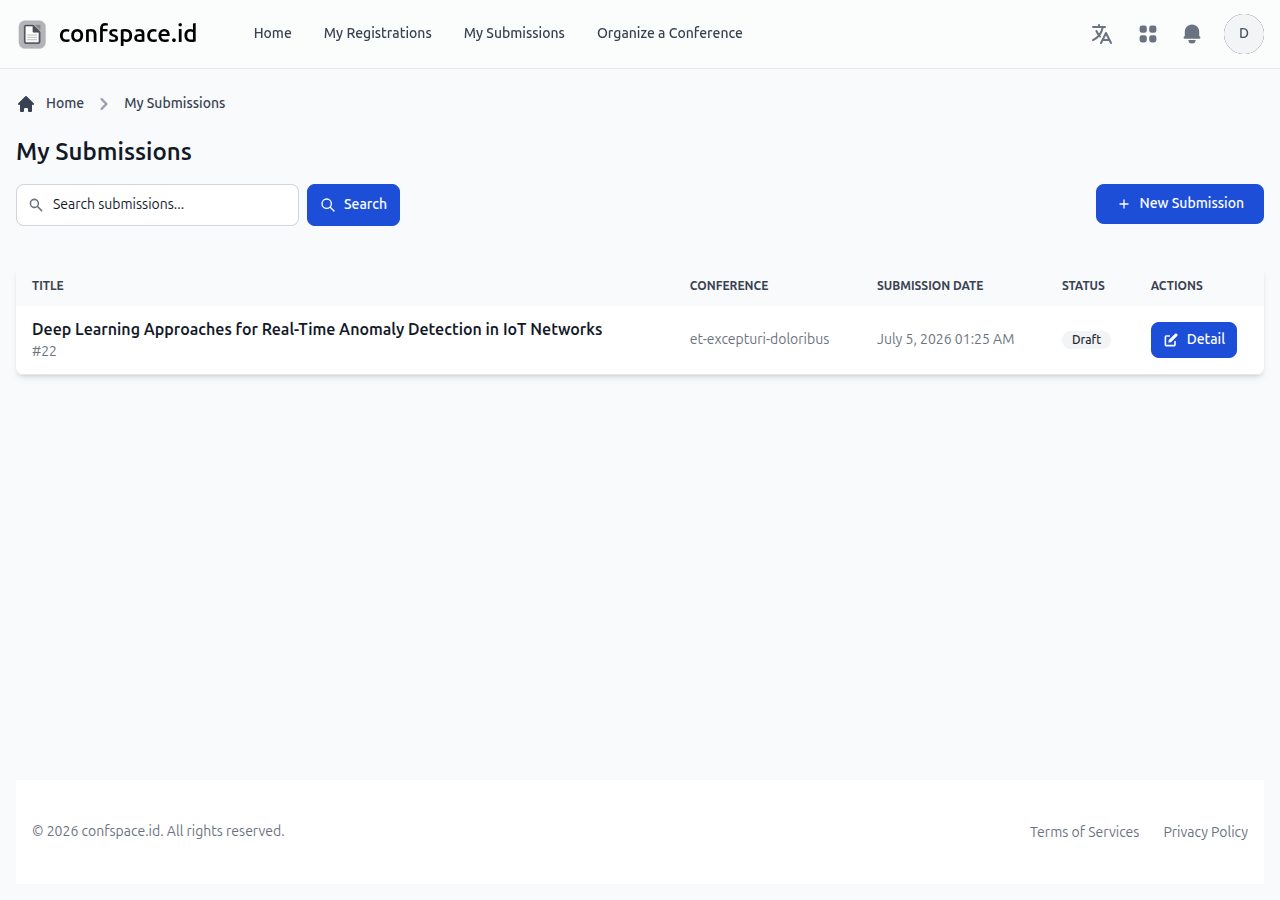Image resolution: width=1280 pixels, height=900 pixels.
Task: Click the Draft status badge
Action: point(1086,340)
